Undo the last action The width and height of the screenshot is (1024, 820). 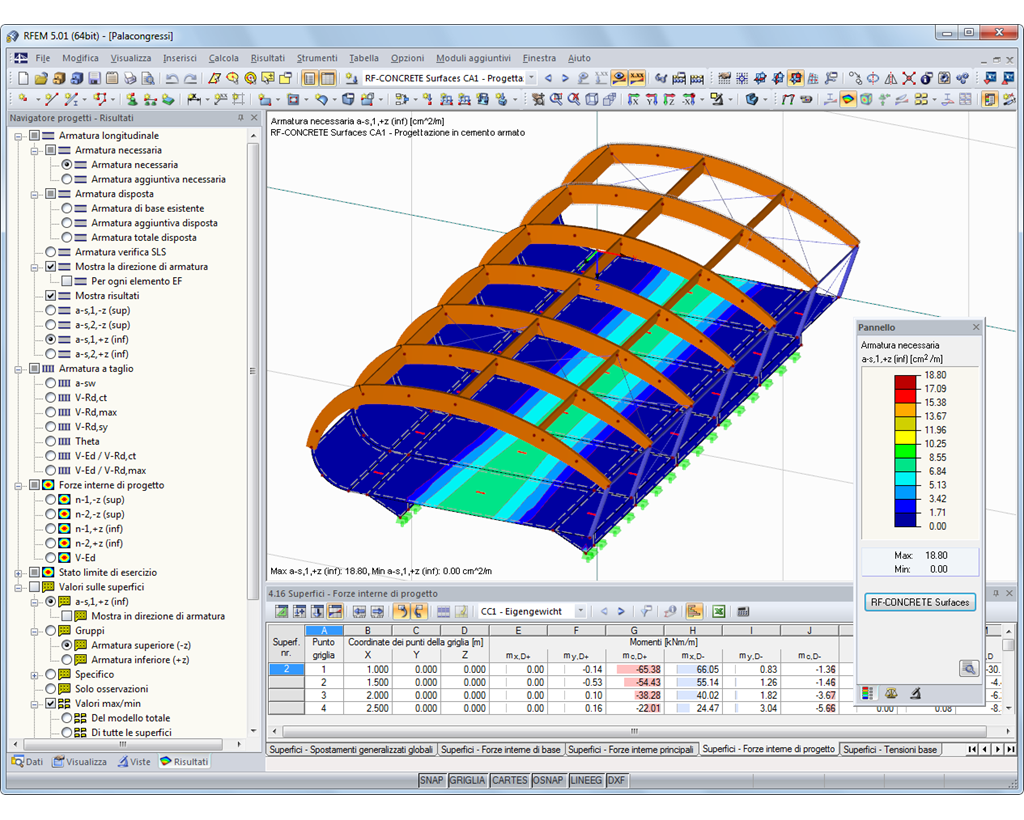tap(170, 78)
